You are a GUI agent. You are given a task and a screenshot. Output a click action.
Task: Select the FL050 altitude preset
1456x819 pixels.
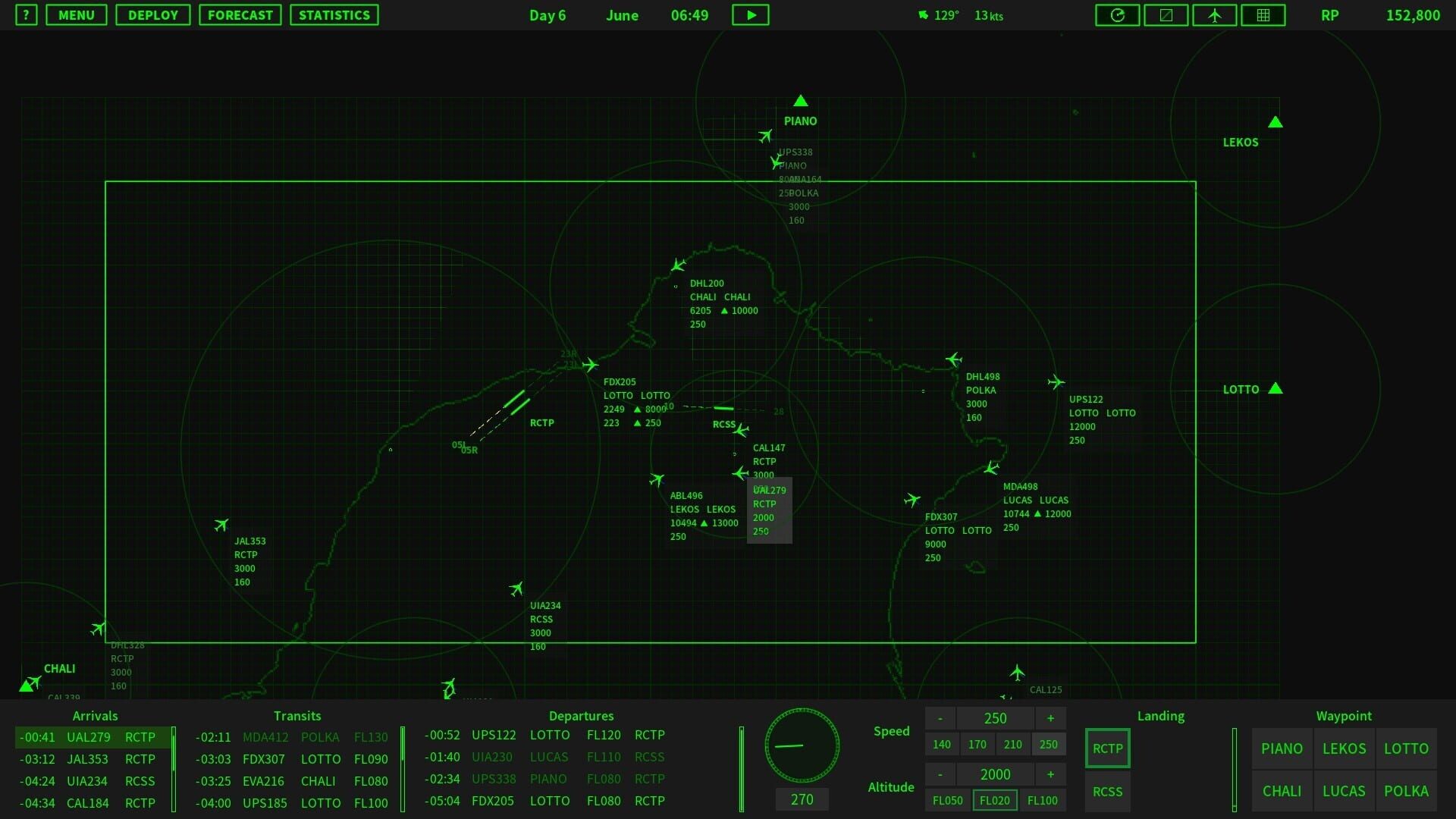pos(947,800)
